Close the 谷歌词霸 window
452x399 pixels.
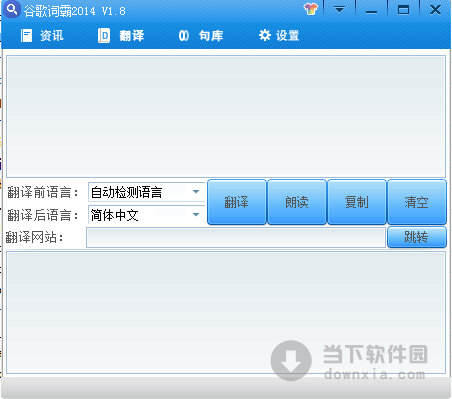point(435,9)
